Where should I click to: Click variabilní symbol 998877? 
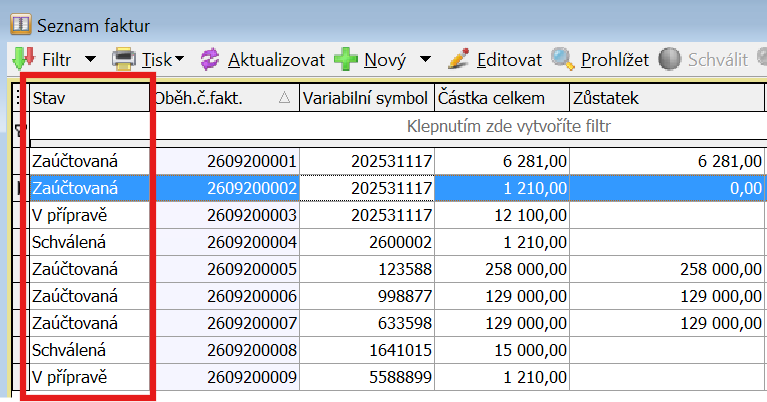(405, 296)
